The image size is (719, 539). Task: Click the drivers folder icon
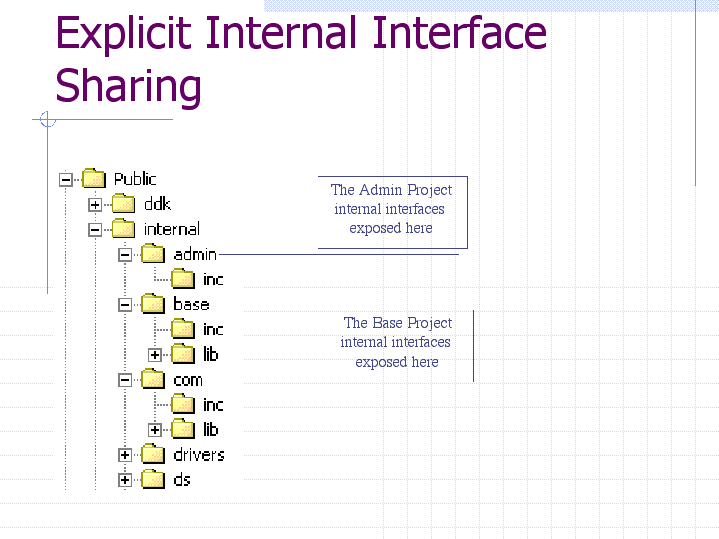pos(153,454)
